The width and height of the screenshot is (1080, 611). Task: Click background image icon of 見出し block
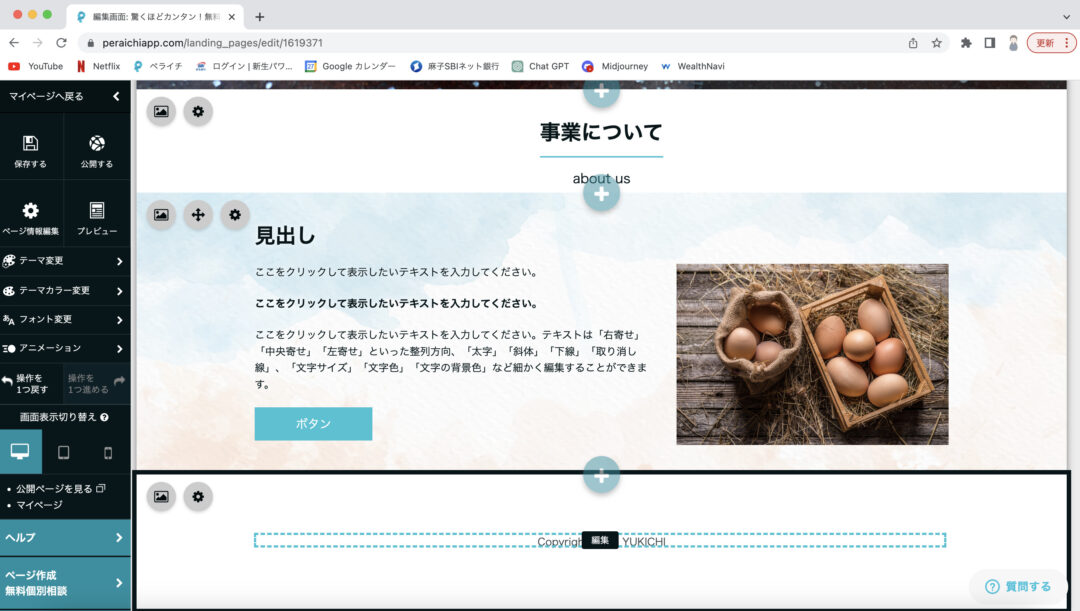coord(161,214)
